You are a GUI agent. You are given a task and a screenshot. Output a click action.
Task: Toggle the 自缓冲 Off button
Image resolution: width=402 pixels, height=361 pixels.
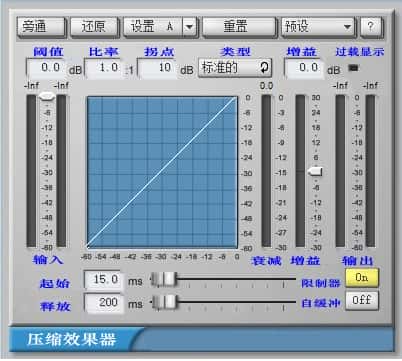coord(362,301)
